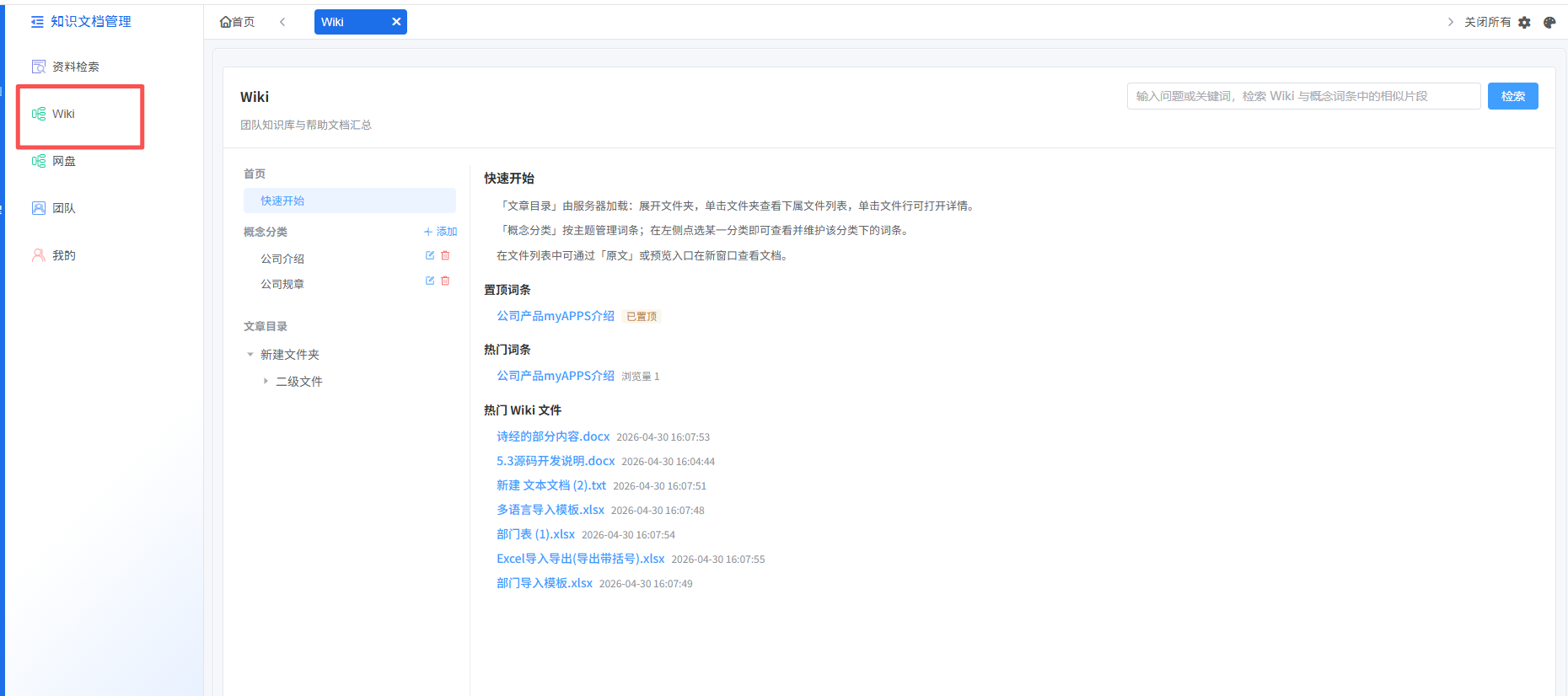Select the 新建文件夹 folder in 文章目录
Image resolution: width=1568 pixels, height=696 pixels.
(x=290, y=355)
